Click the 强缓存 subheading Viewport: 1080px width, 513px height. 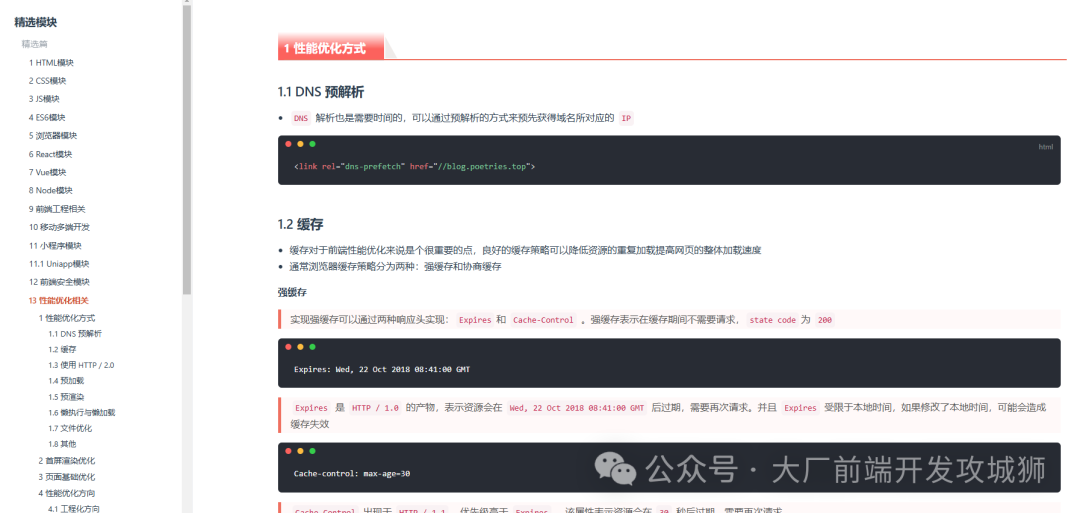pos(292,293)
